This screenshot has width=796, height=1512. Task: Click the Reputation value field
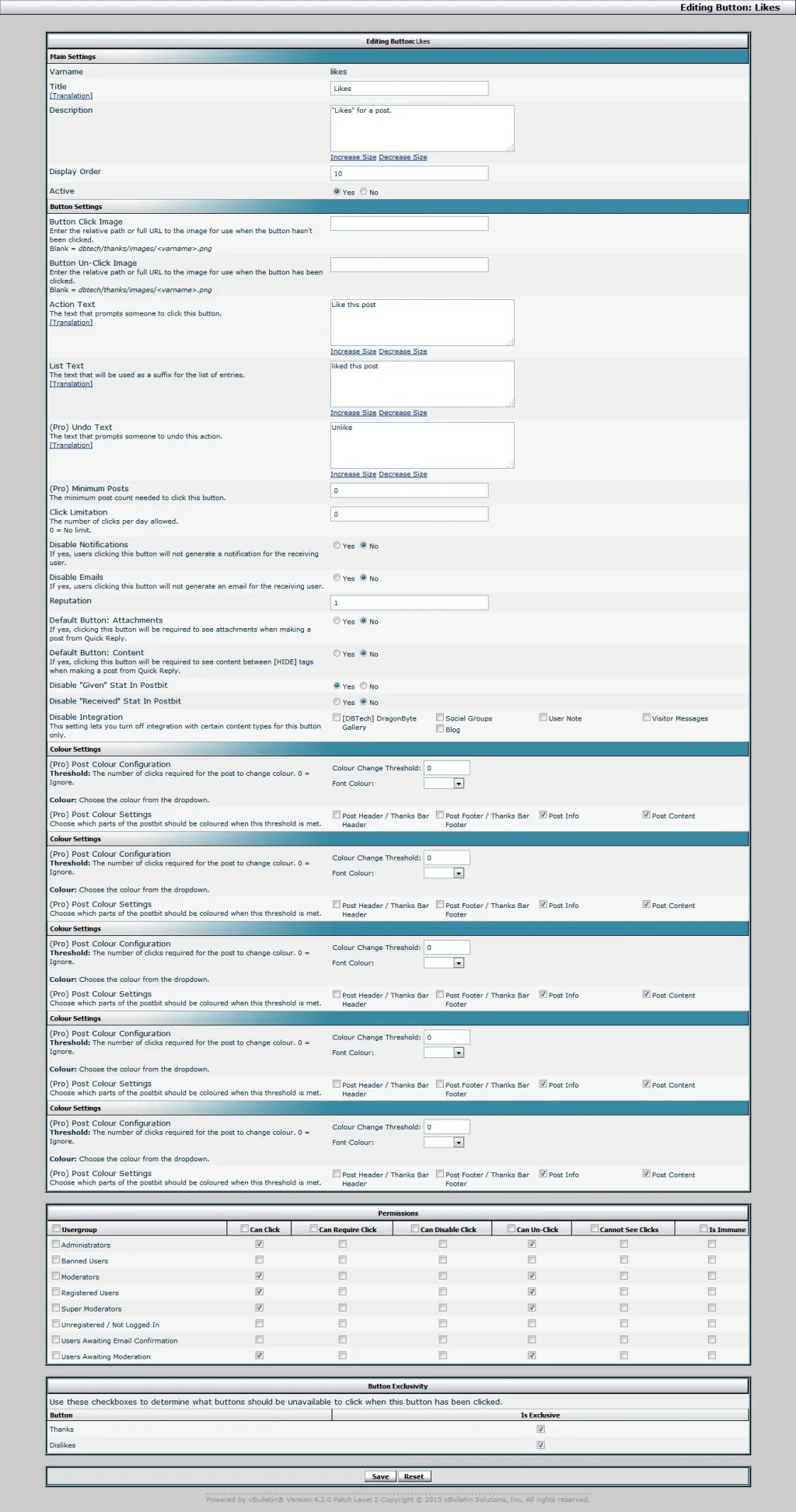pos(409,602)
